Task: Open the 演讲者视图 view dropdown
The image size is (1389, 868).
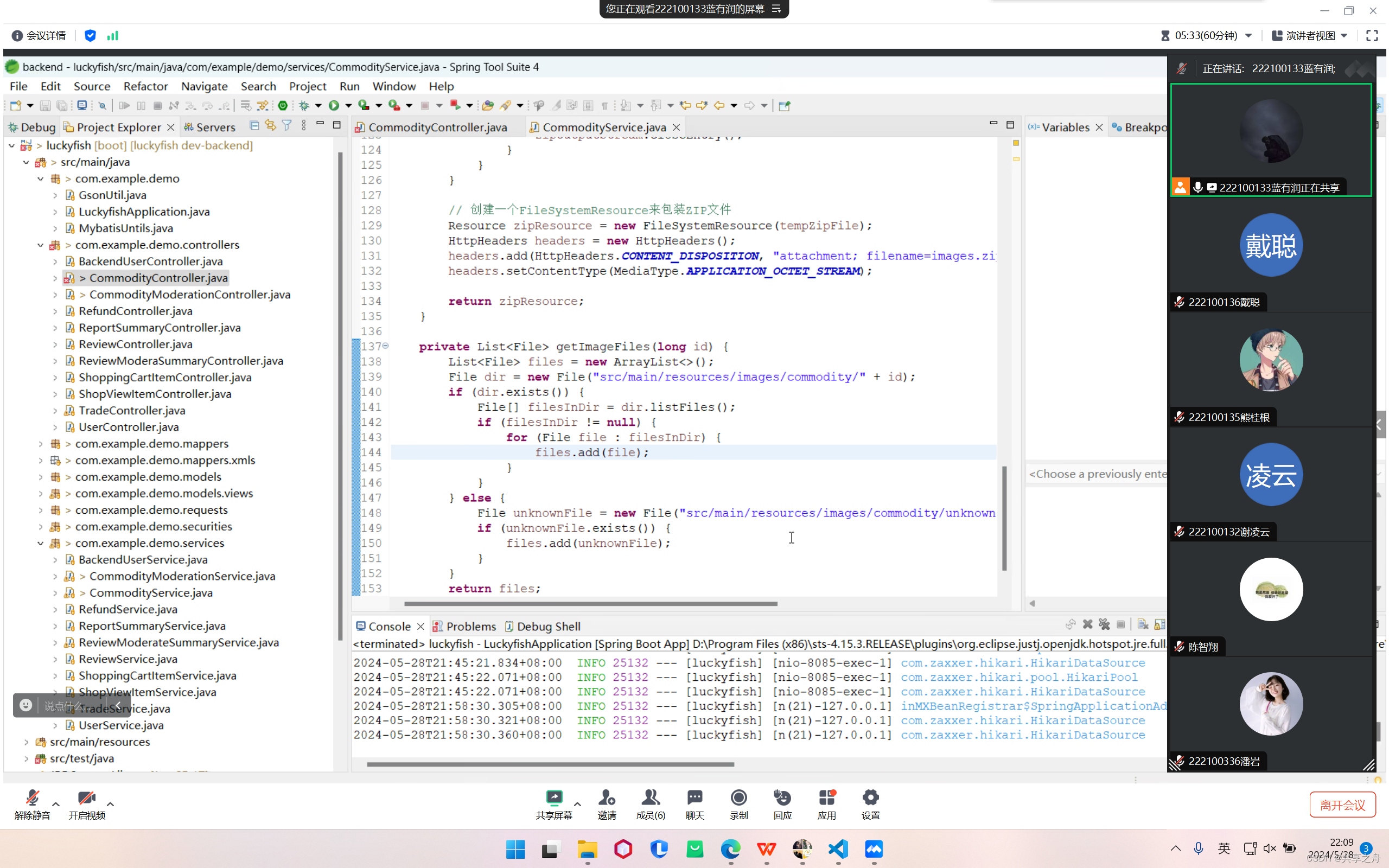Action: pyautogui.click(x=1310, y=36)
